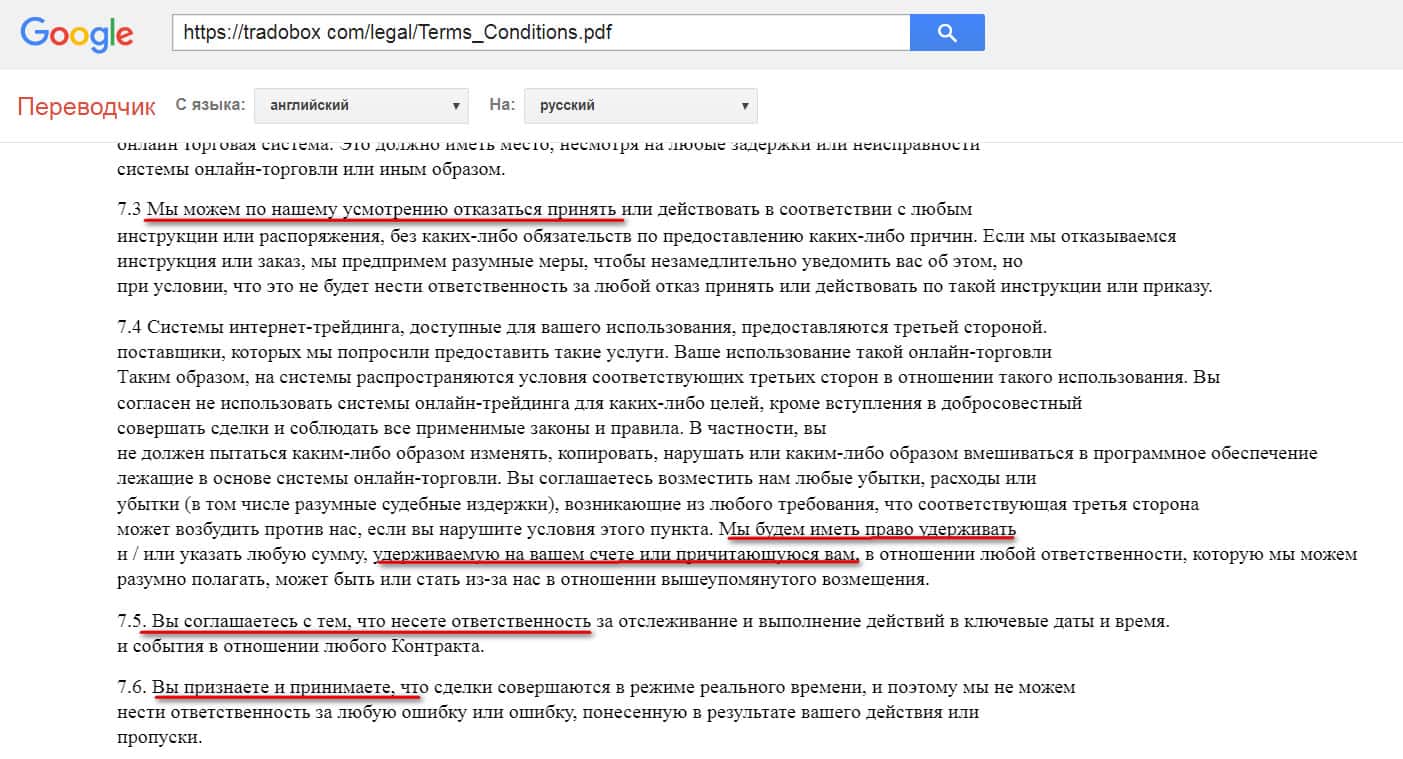Click the "На:" label

point(501,104)
